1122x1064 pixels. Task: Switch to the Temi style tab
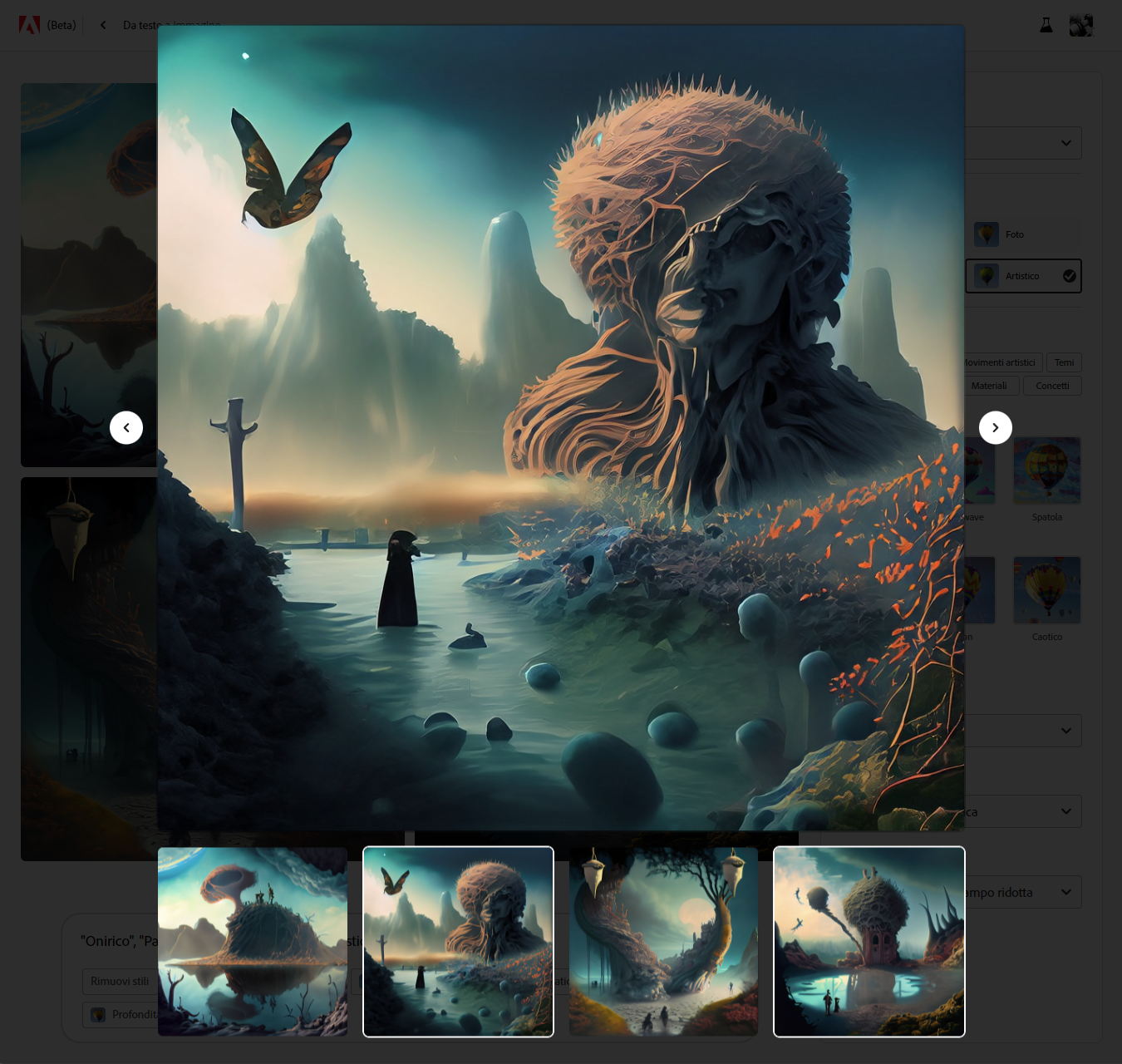point(1064,362)
